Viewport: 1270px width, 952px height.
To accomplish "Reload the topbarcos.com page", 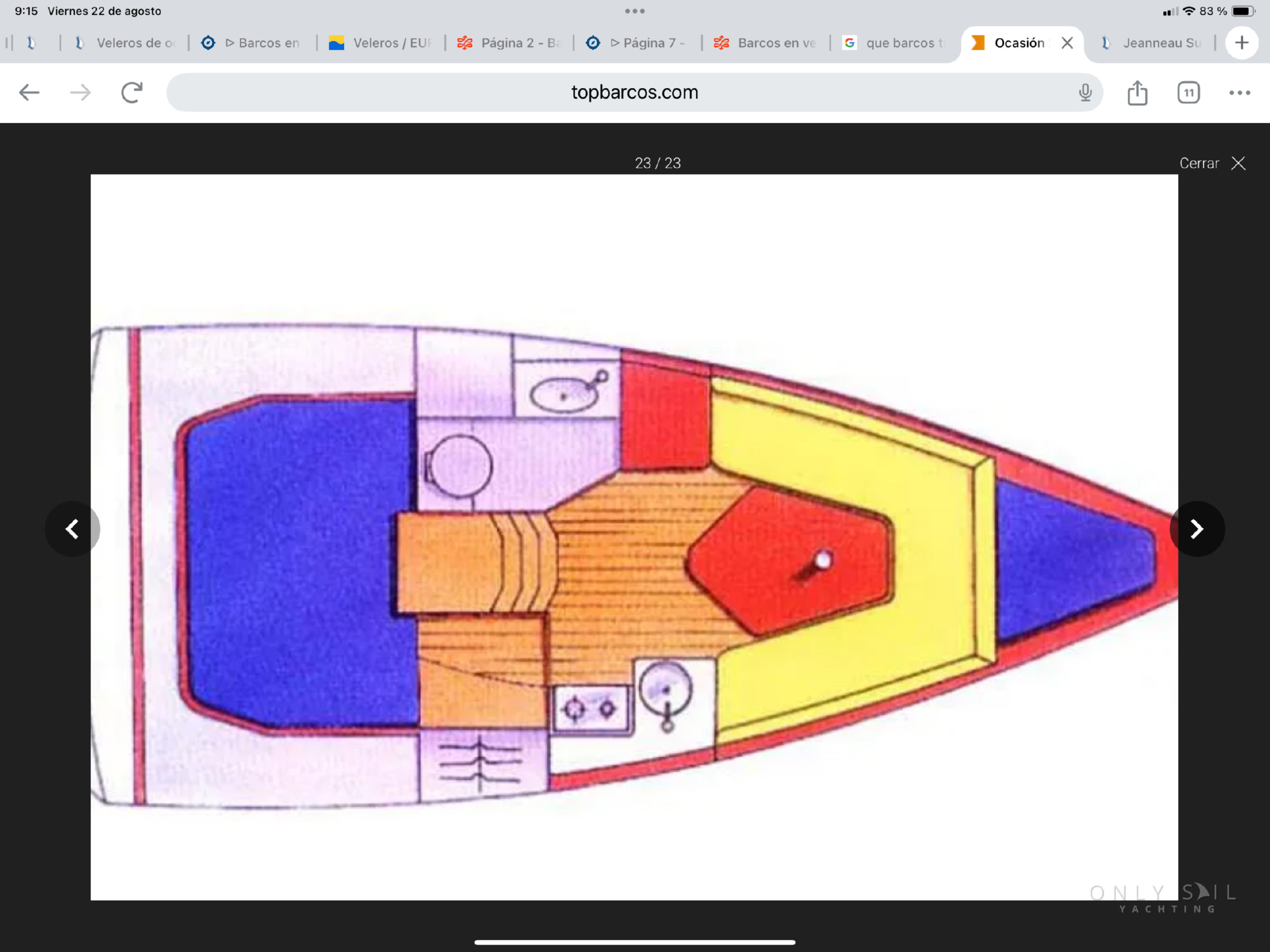I will pos(131,93).
